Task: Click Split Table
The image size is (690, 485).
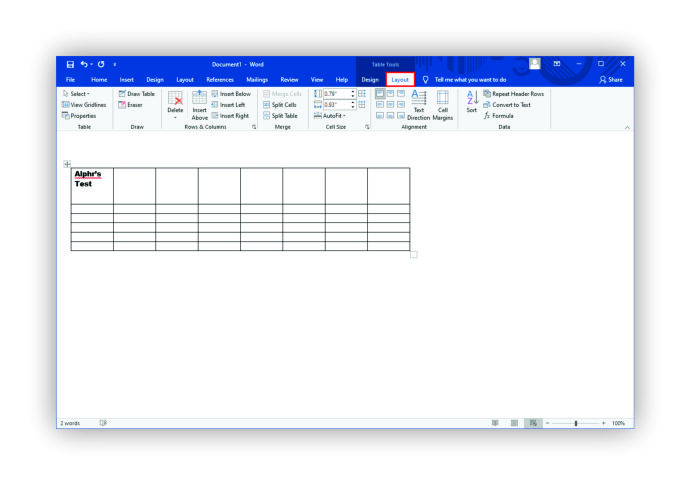Action: click(280, 116)
